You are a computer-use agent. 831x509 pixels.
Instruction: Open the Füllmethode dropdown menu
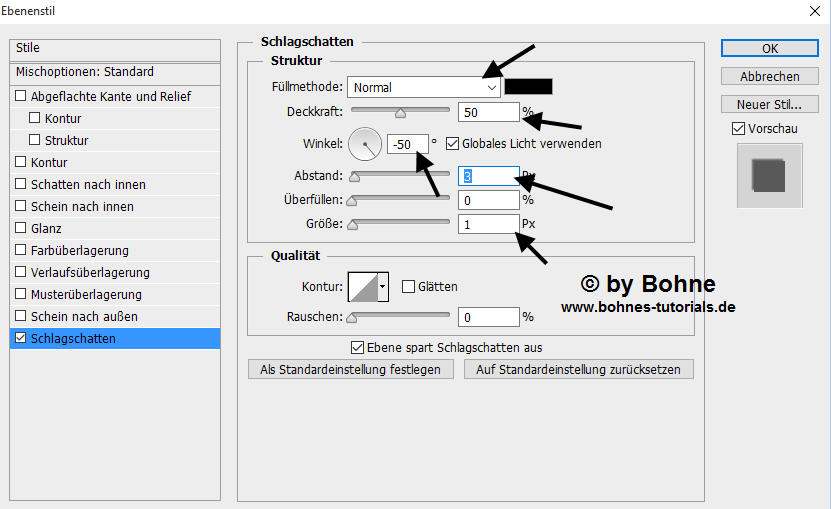coord(424,88)
